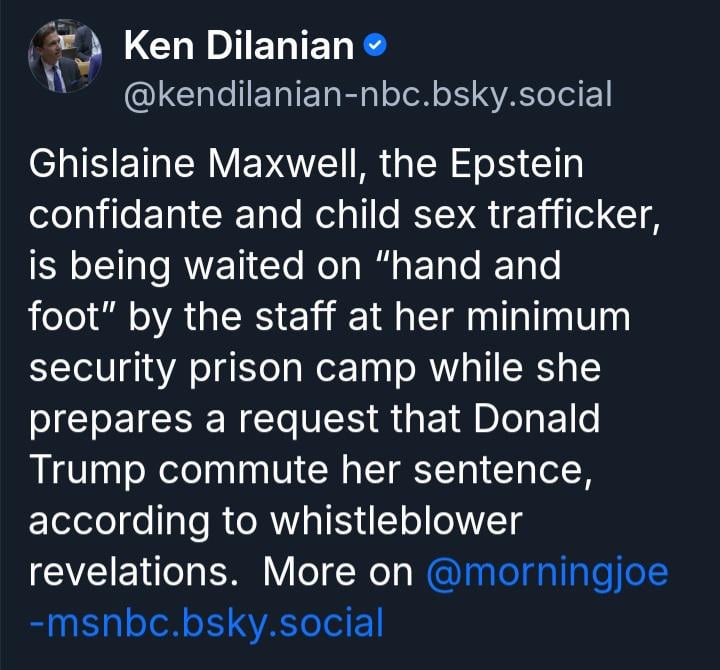The image size is (720, 670).
Task: Open the @morningjoe mention link
Action: (x=547, y=572)
